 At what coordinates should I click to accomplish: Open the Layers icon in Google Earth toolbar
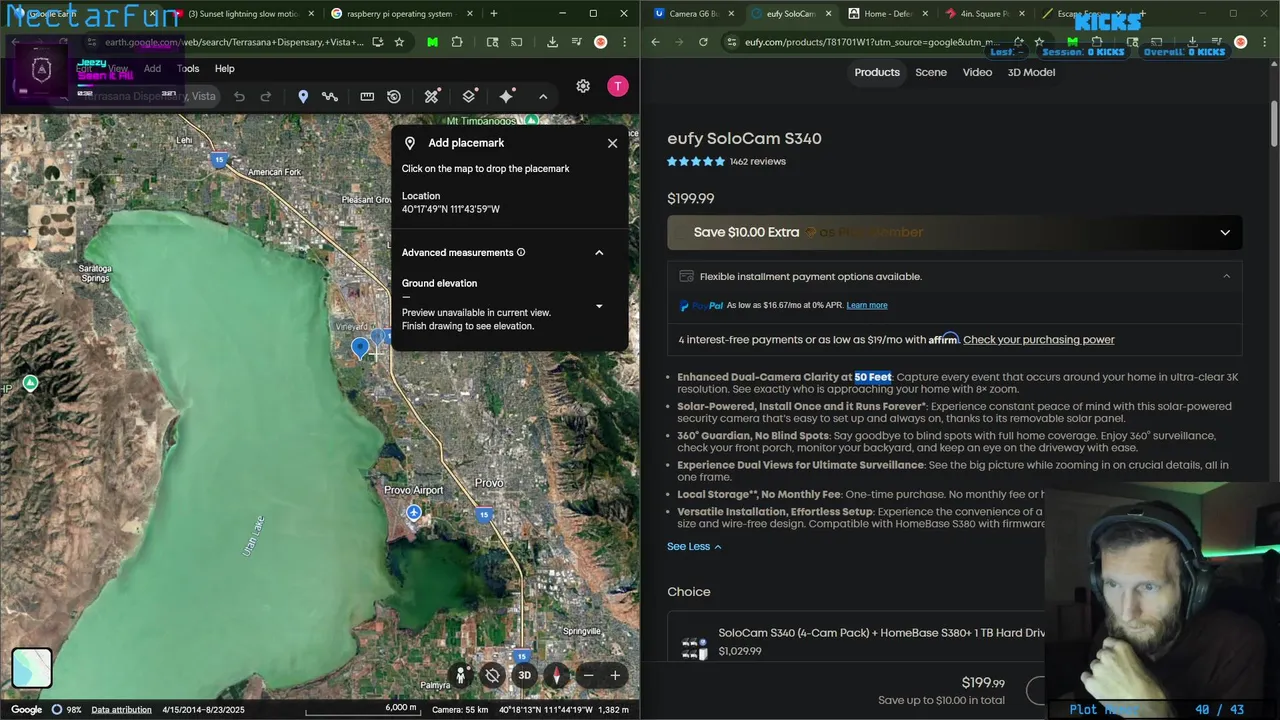point(469,96)
